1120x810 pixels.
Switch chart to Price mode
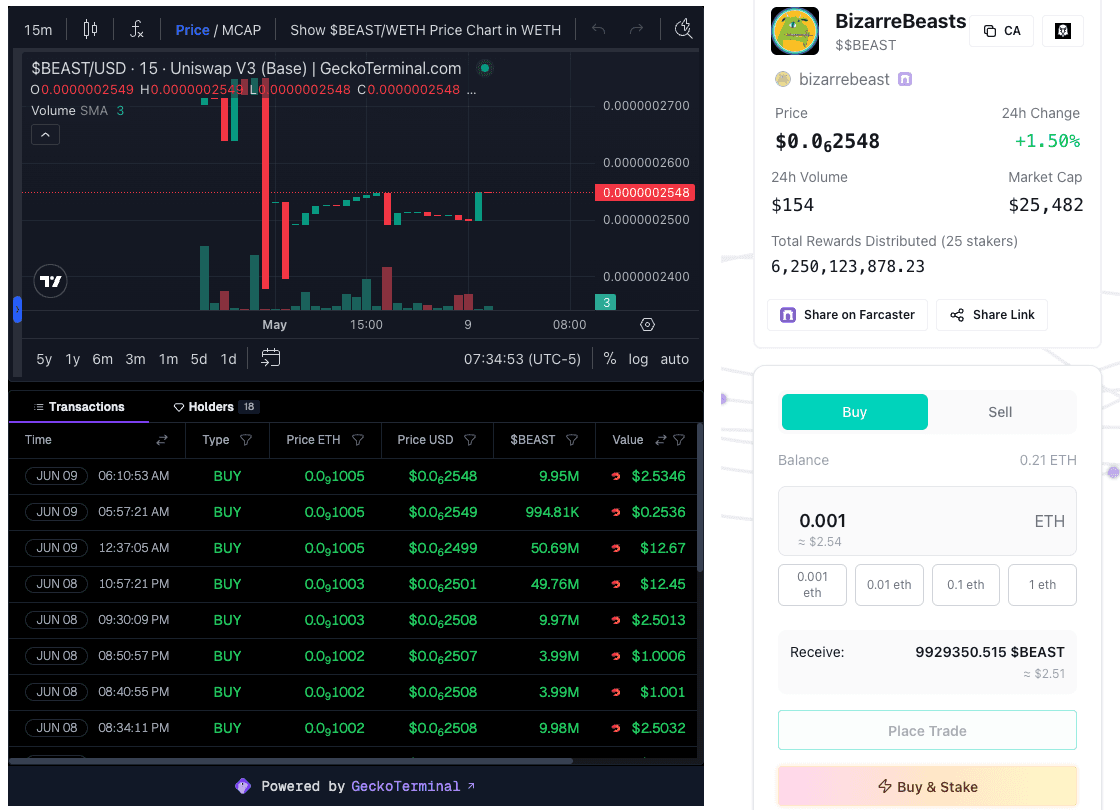coord(192,30)
